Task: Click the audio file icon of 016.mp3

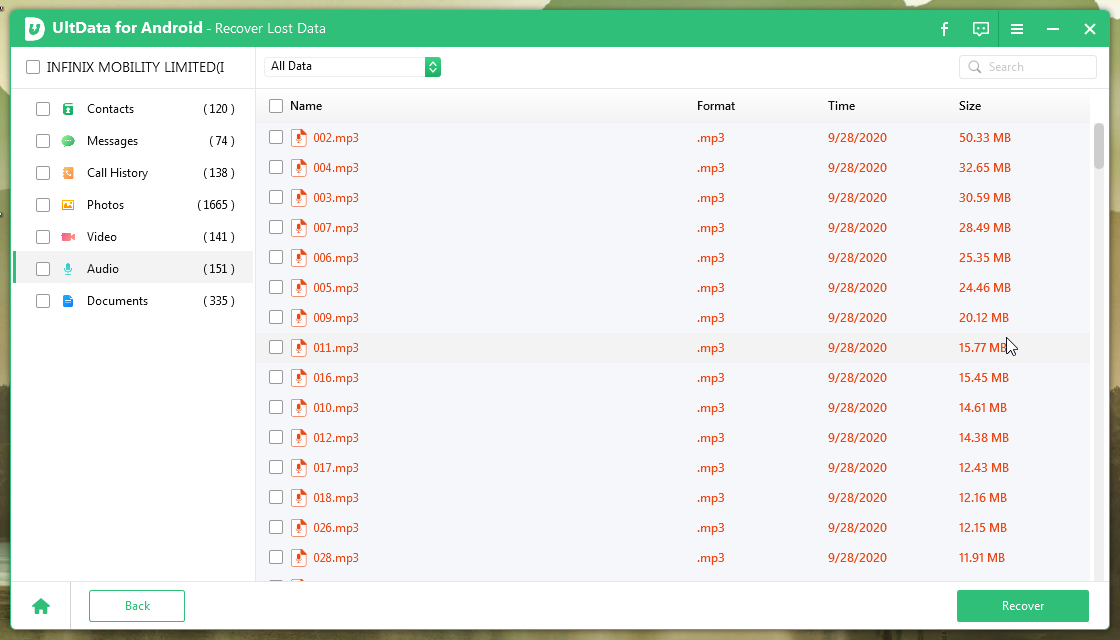Action: [x=299, y=377]
